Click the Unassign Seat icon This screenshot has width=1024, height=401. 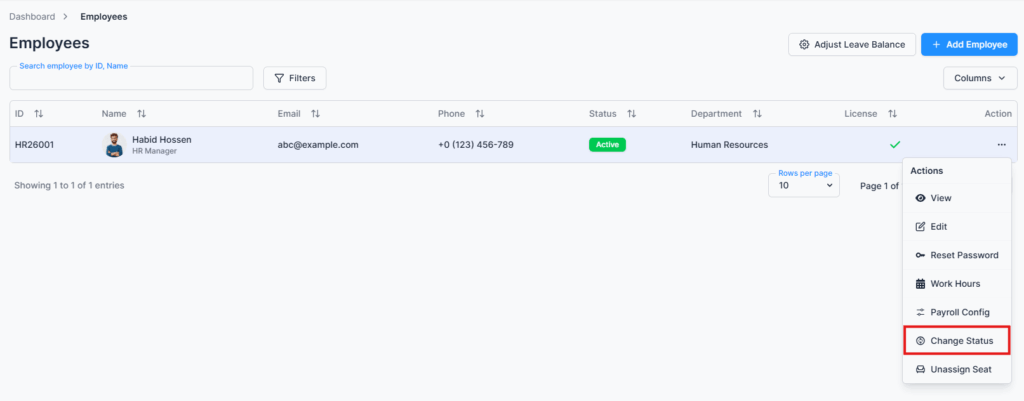click(920, 369)
